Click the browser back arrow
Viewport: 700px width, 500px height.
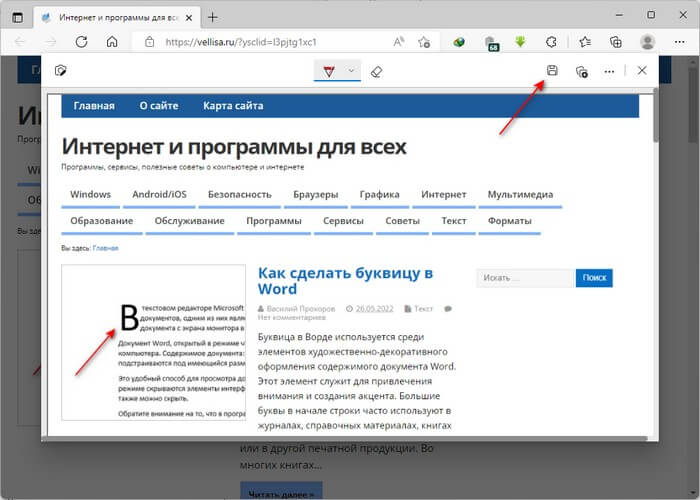[20, 42]
